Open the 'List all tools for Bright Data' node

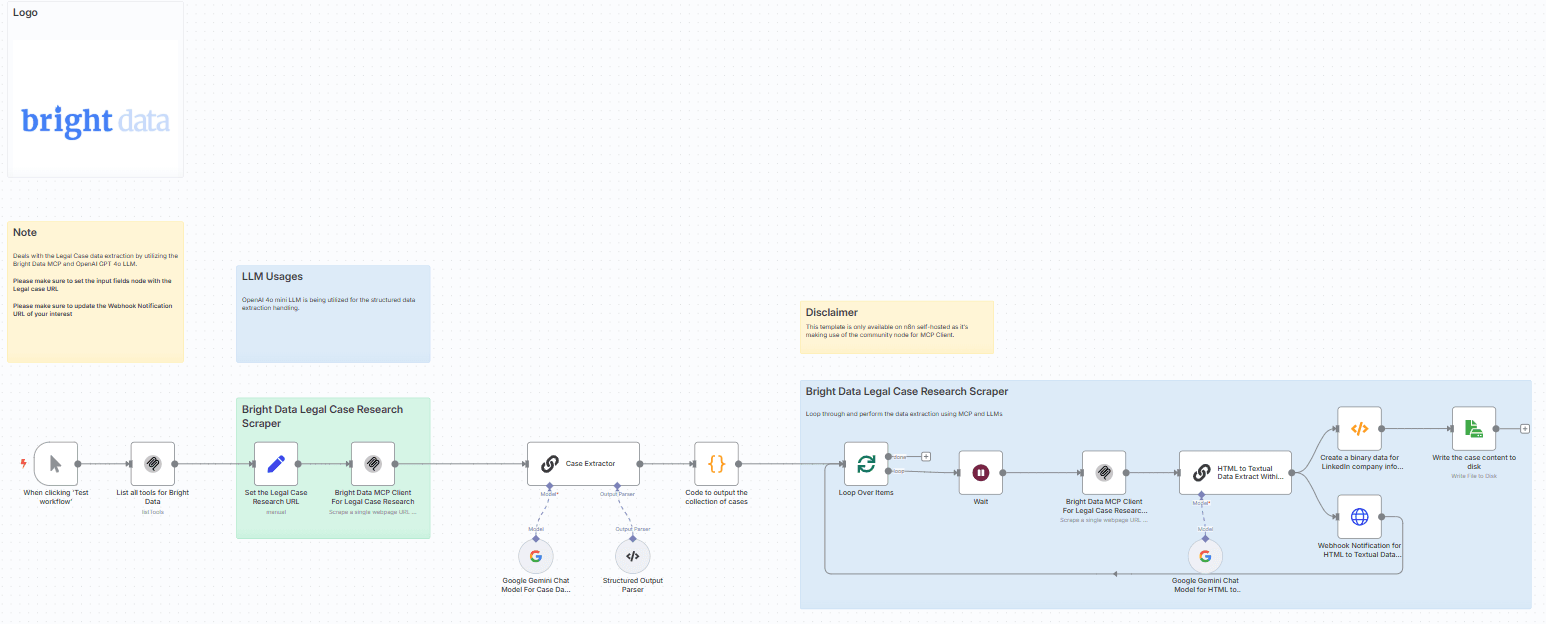tap(153, 464)
